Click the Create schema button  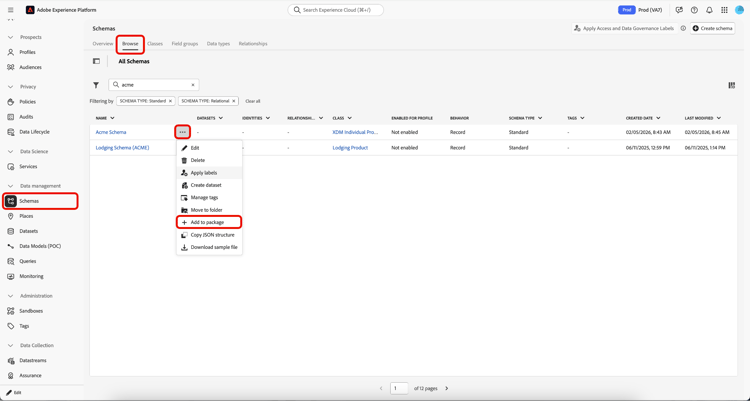click(712, 28)
